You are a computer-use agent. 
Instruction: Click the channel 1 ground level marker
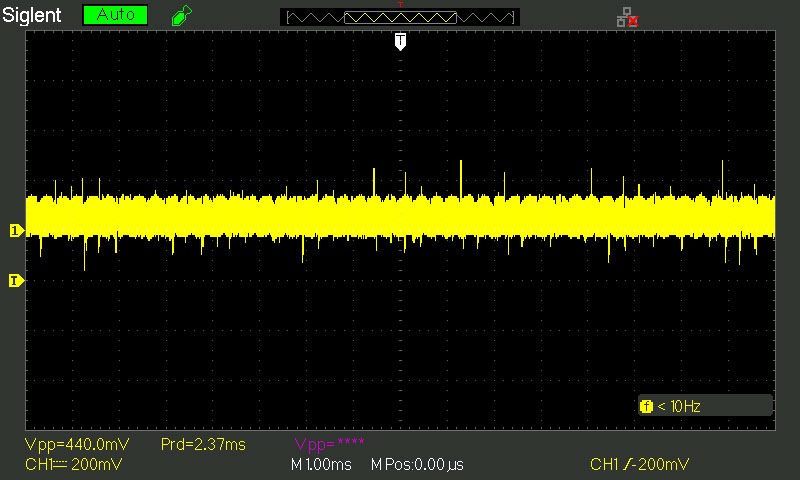[x=16, y=231]
